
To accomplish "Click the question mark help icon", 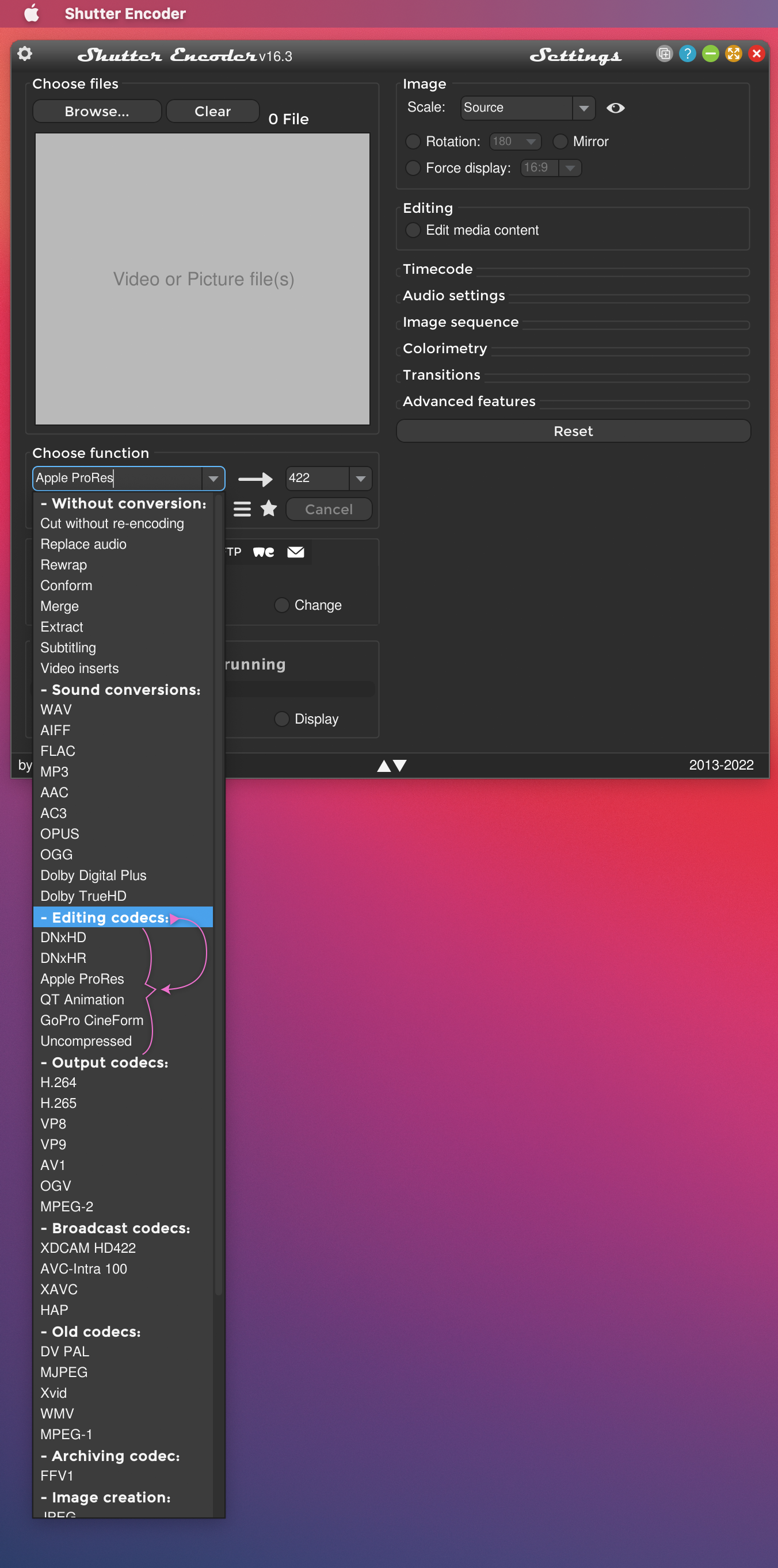I will point(687,54).
